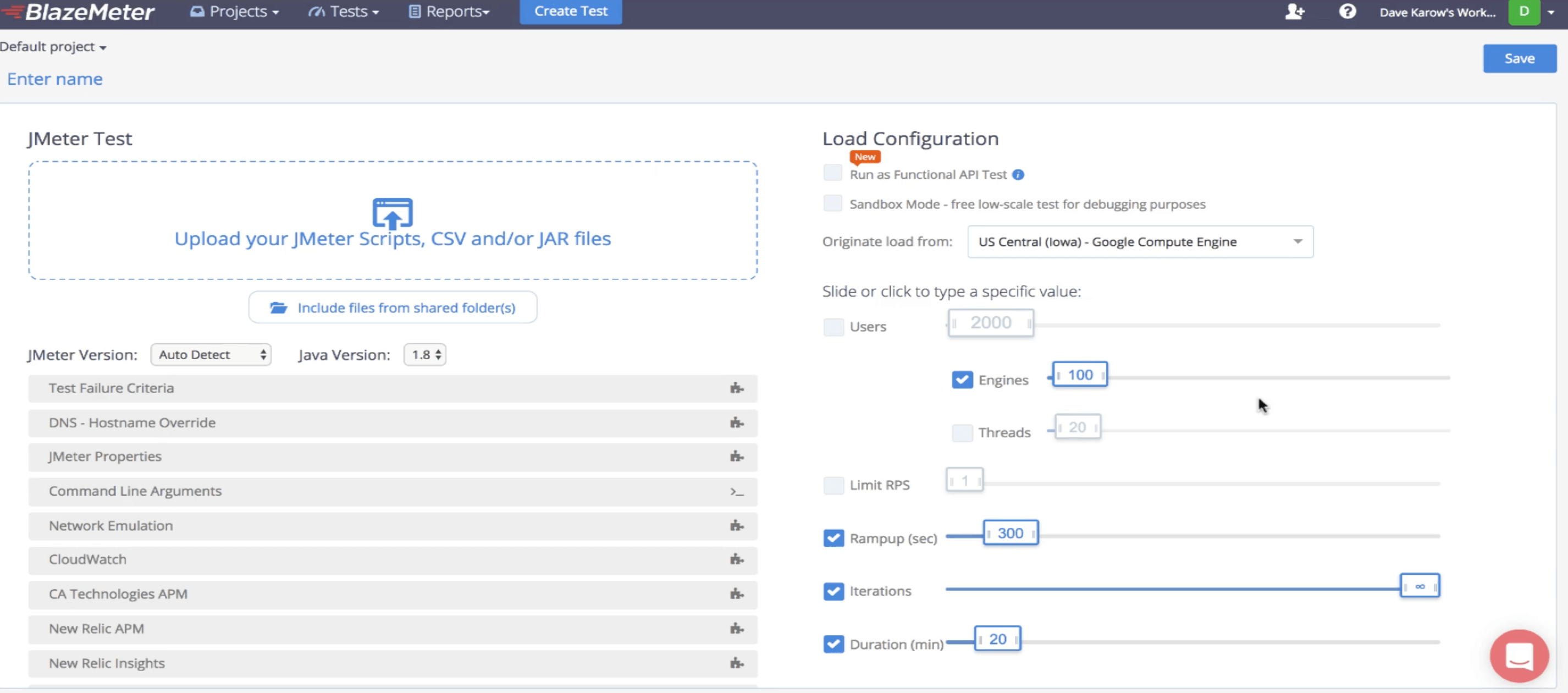
Task: Open the Originate load from location dropdown
Action: click(x=1140, y=243)
